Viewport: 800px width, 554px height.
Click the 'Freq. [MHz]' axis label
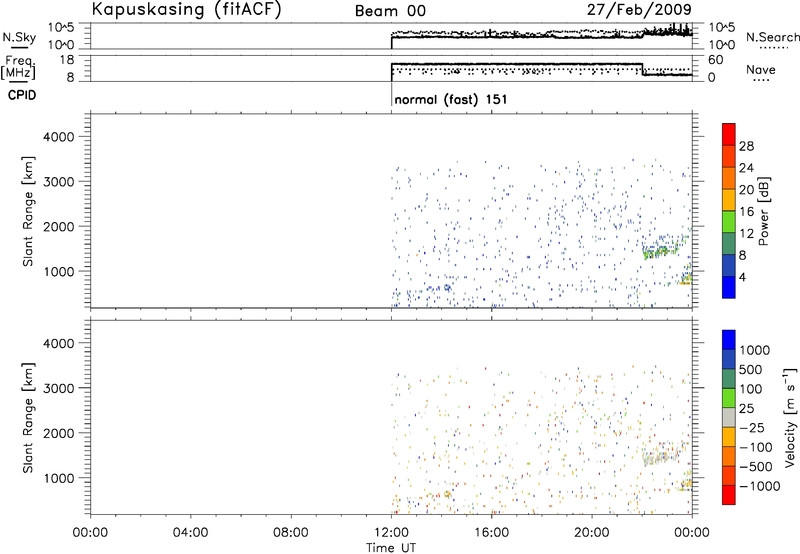(x=19, y=67)
